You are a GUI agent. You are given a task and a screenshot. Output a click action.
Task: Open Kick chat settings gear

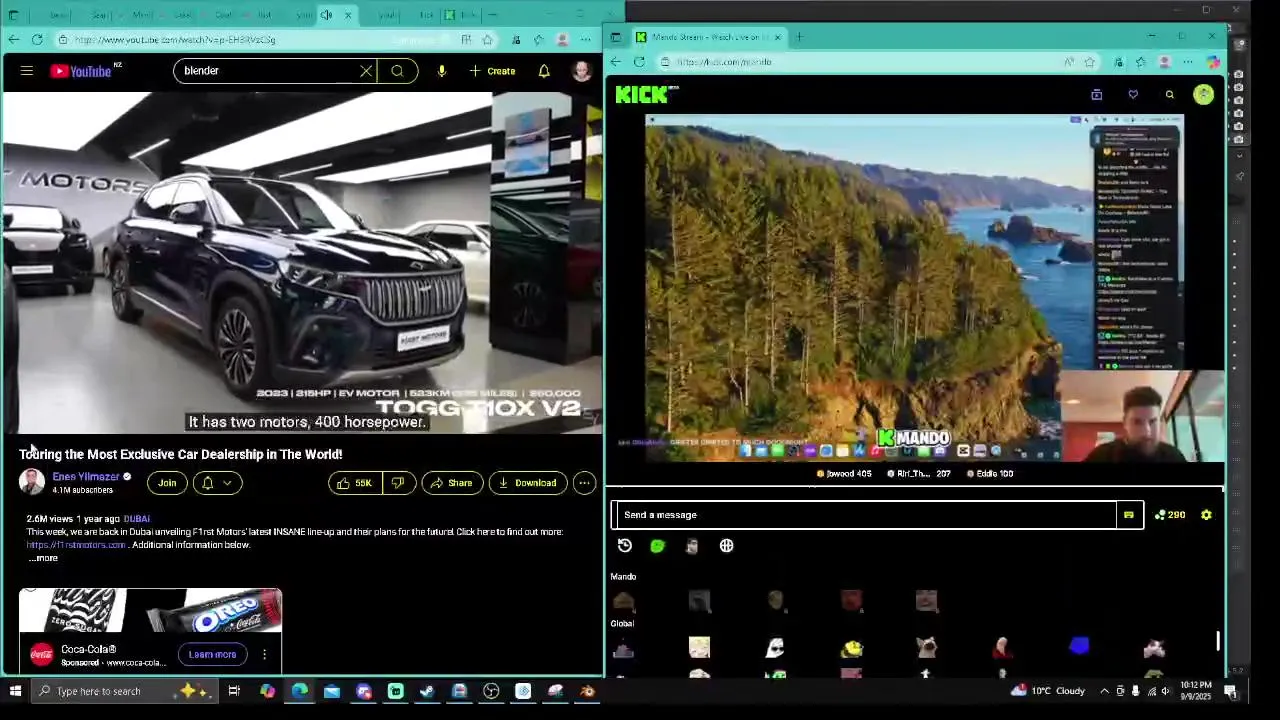[x=1206, y=515]
